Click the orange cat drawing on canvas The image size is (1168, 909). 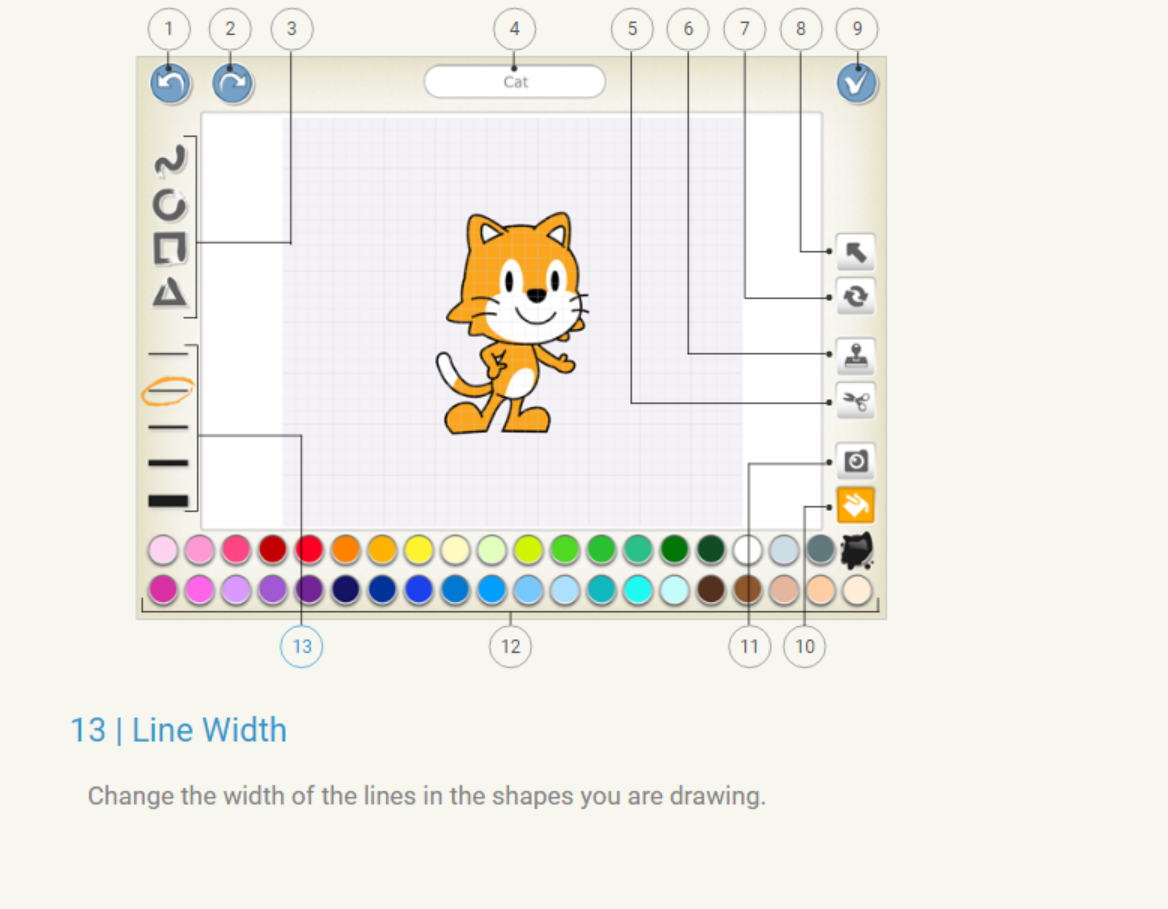(511, 324)
